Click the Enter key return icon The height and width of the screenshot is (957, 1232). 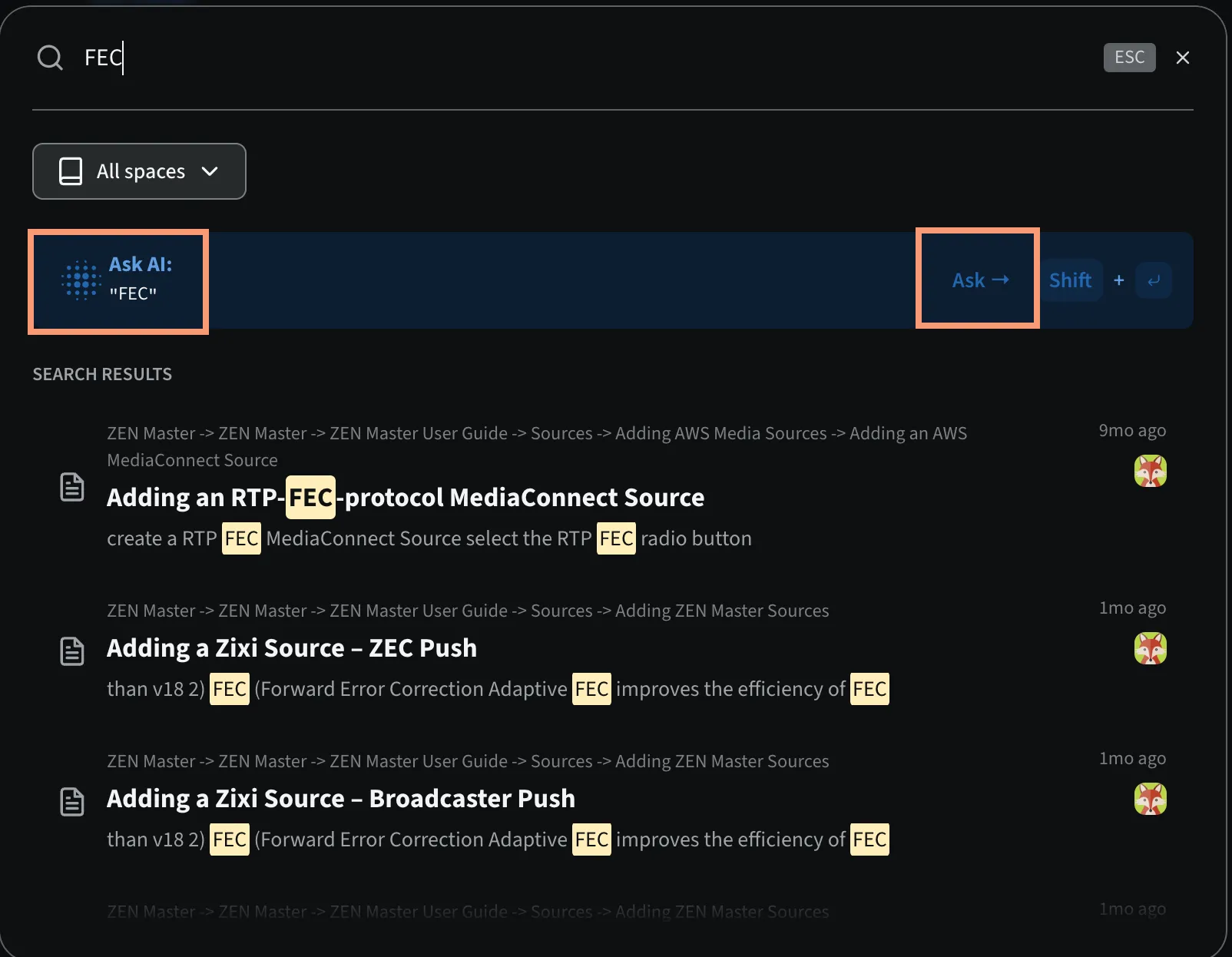(1154, 280)
